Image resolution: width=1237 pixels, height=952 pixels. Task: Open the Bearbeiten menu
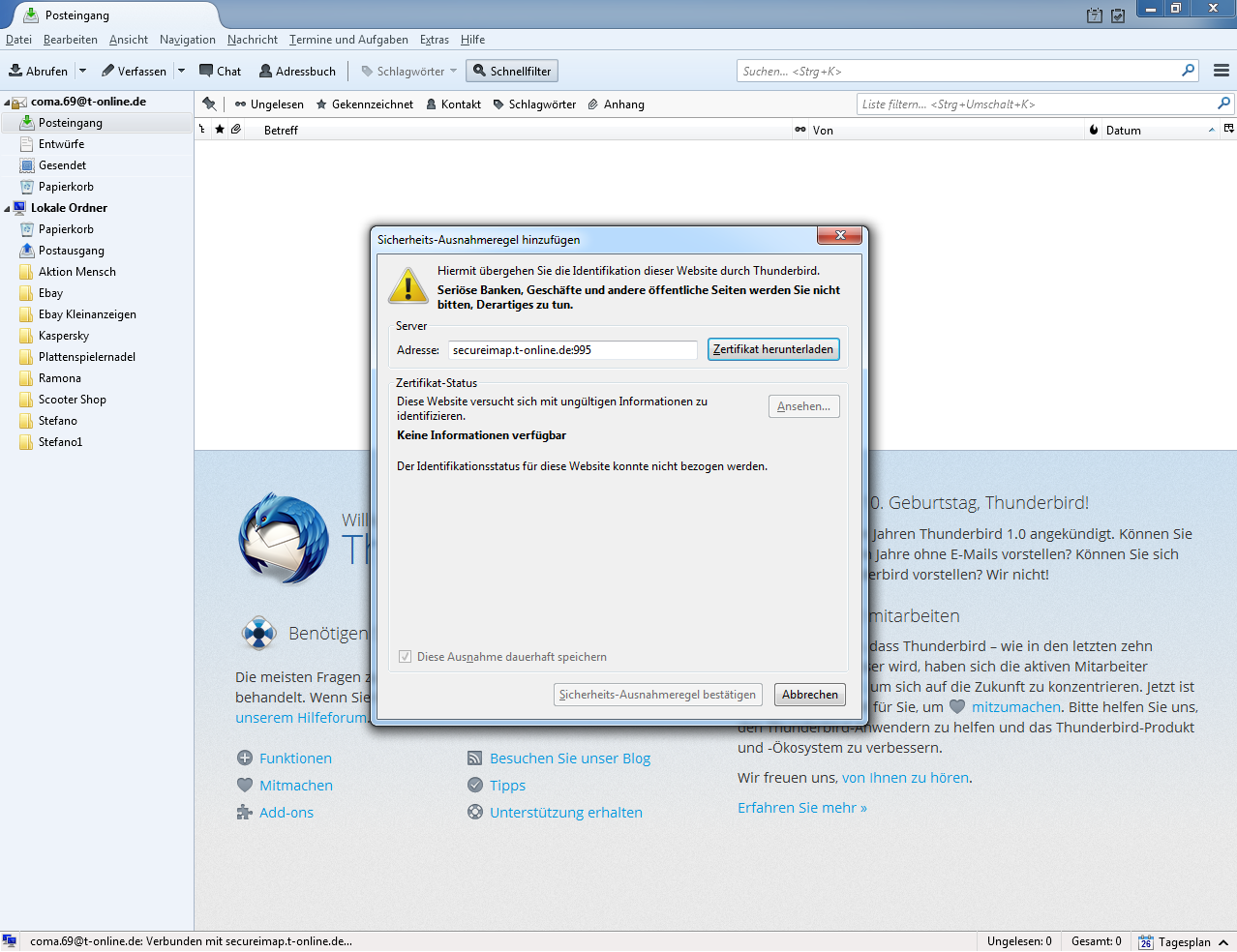pyautogui.click(x=71, y=40)
